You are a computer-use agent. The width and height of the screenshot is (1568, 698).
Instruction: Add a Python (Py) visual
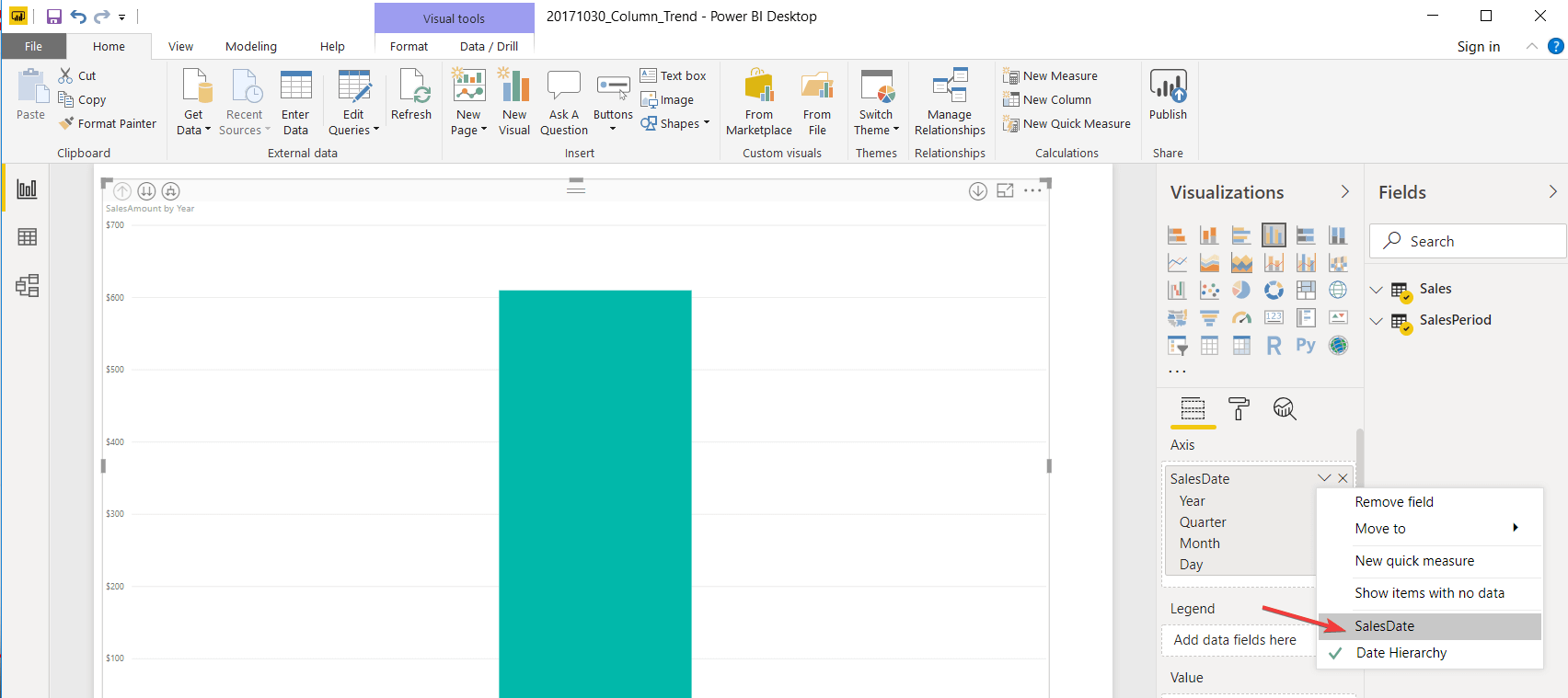pos(1306,346)
